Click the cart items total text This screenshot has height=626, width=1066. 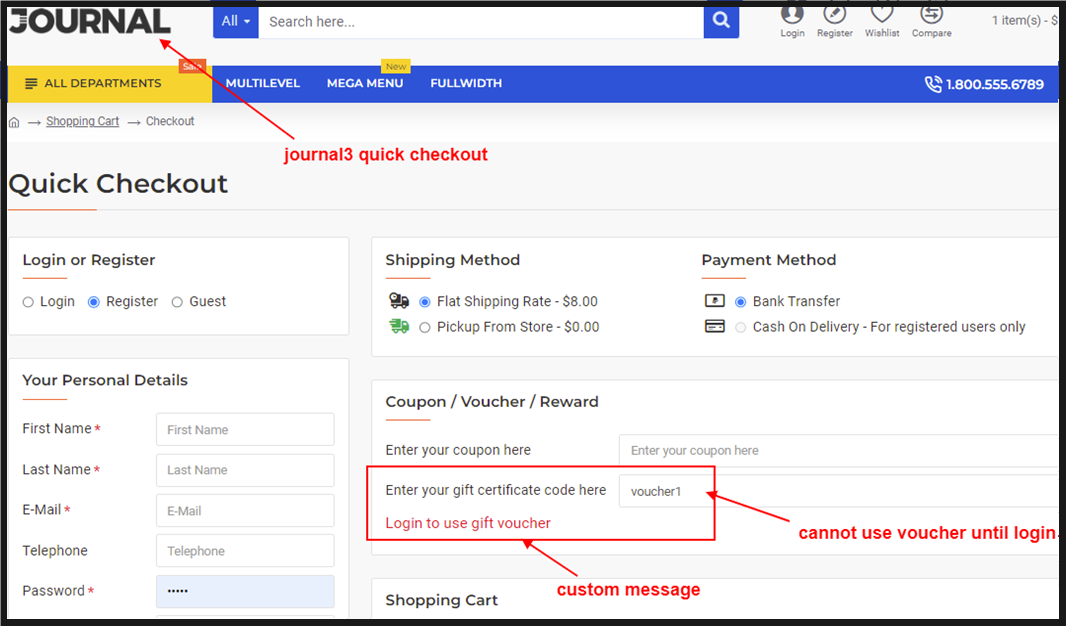1023,21
